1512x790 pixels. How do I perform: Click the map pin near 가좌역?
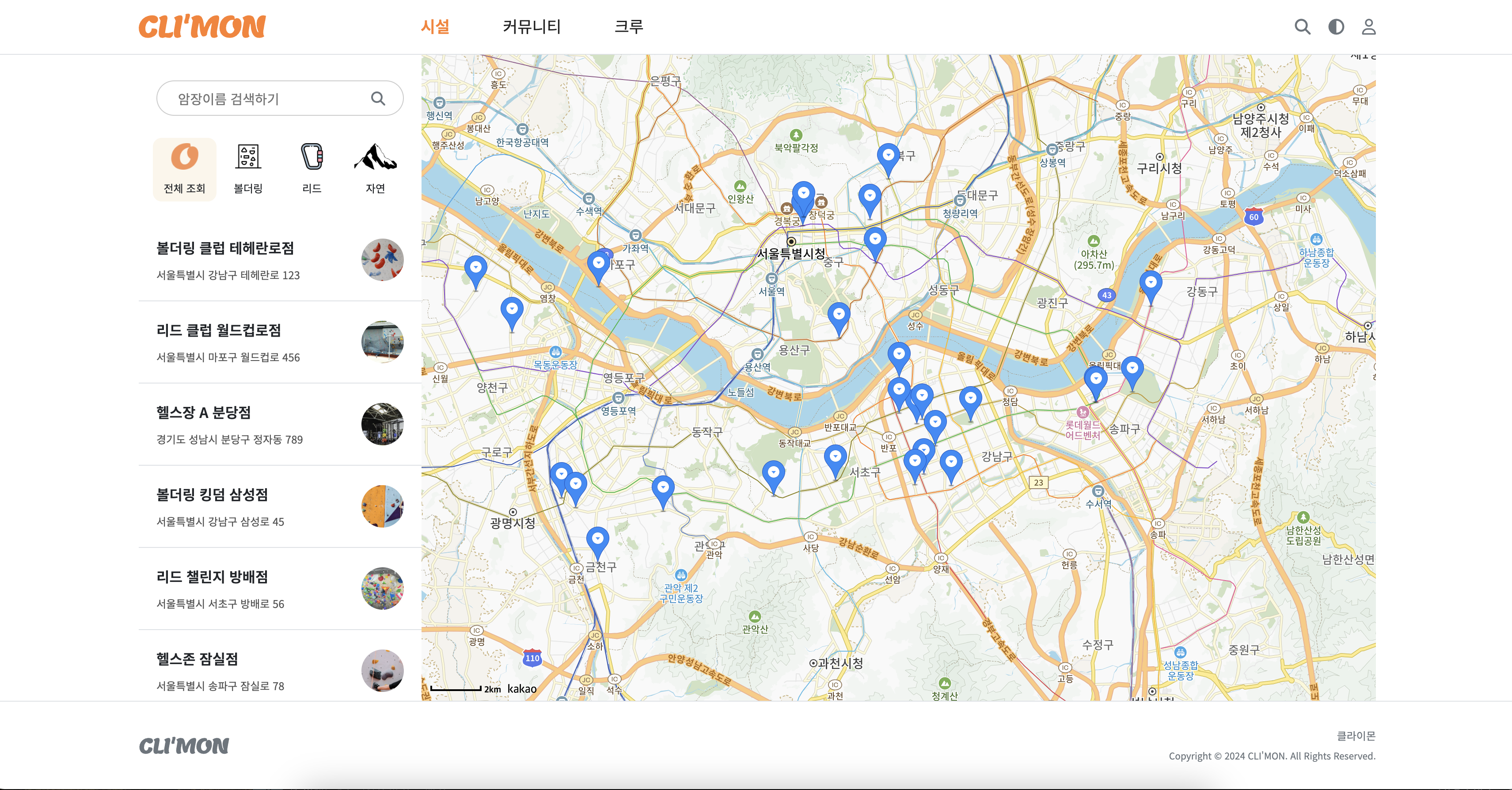598,268
